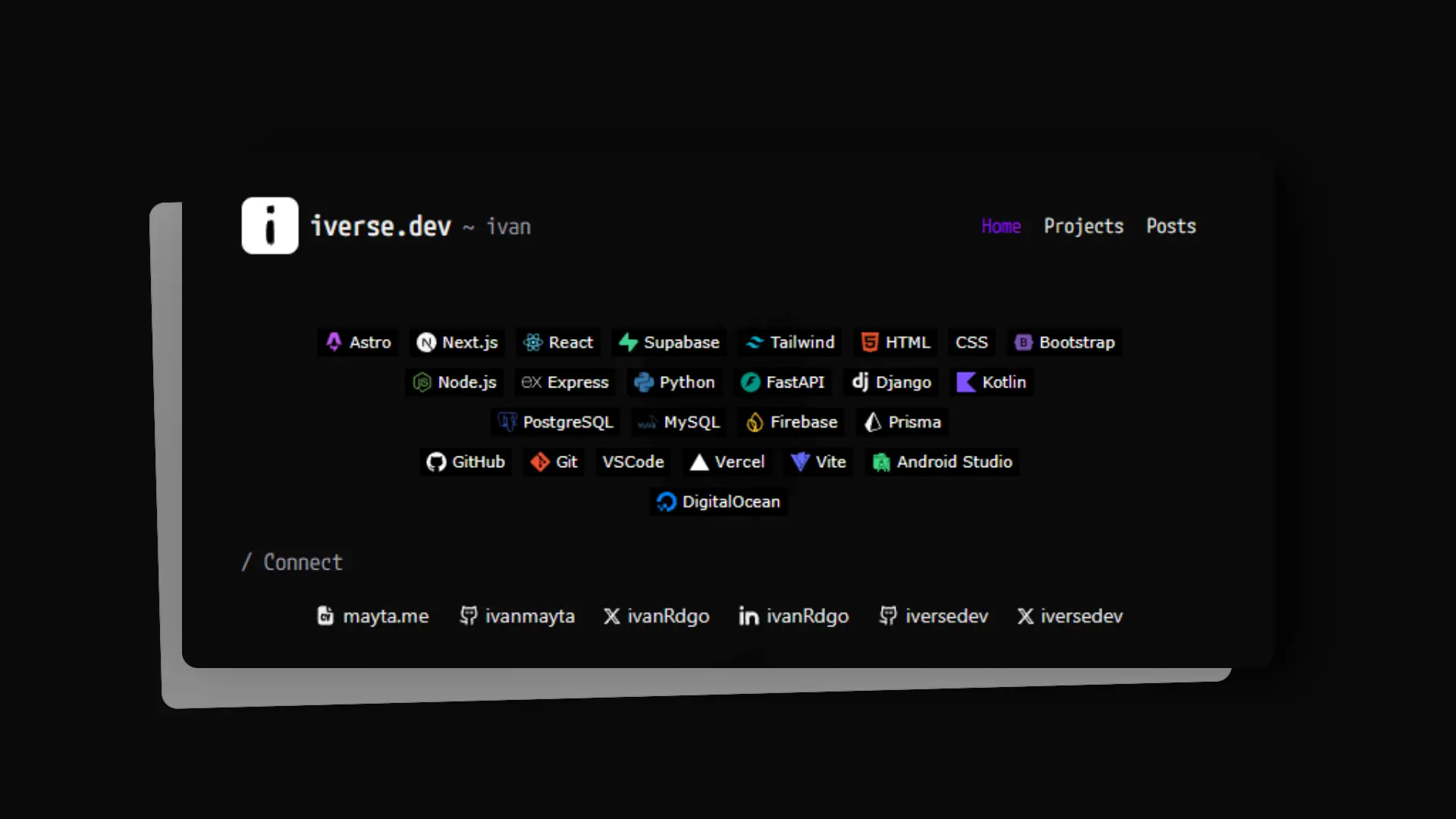
Task: Click the Django dj icon
Action: 860,381
